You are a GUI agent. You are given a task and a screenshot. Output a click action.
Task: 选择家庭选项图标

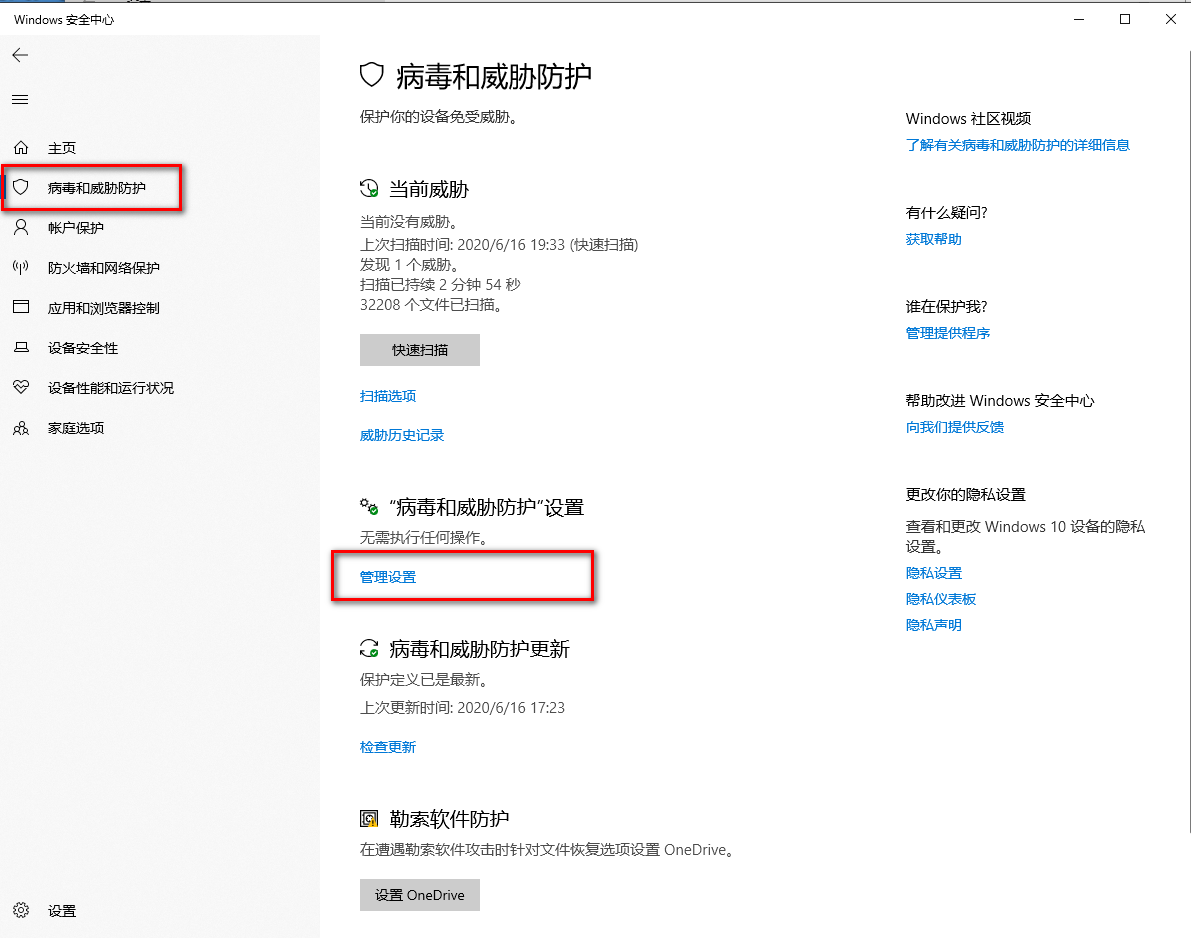[x=22, y=428]
